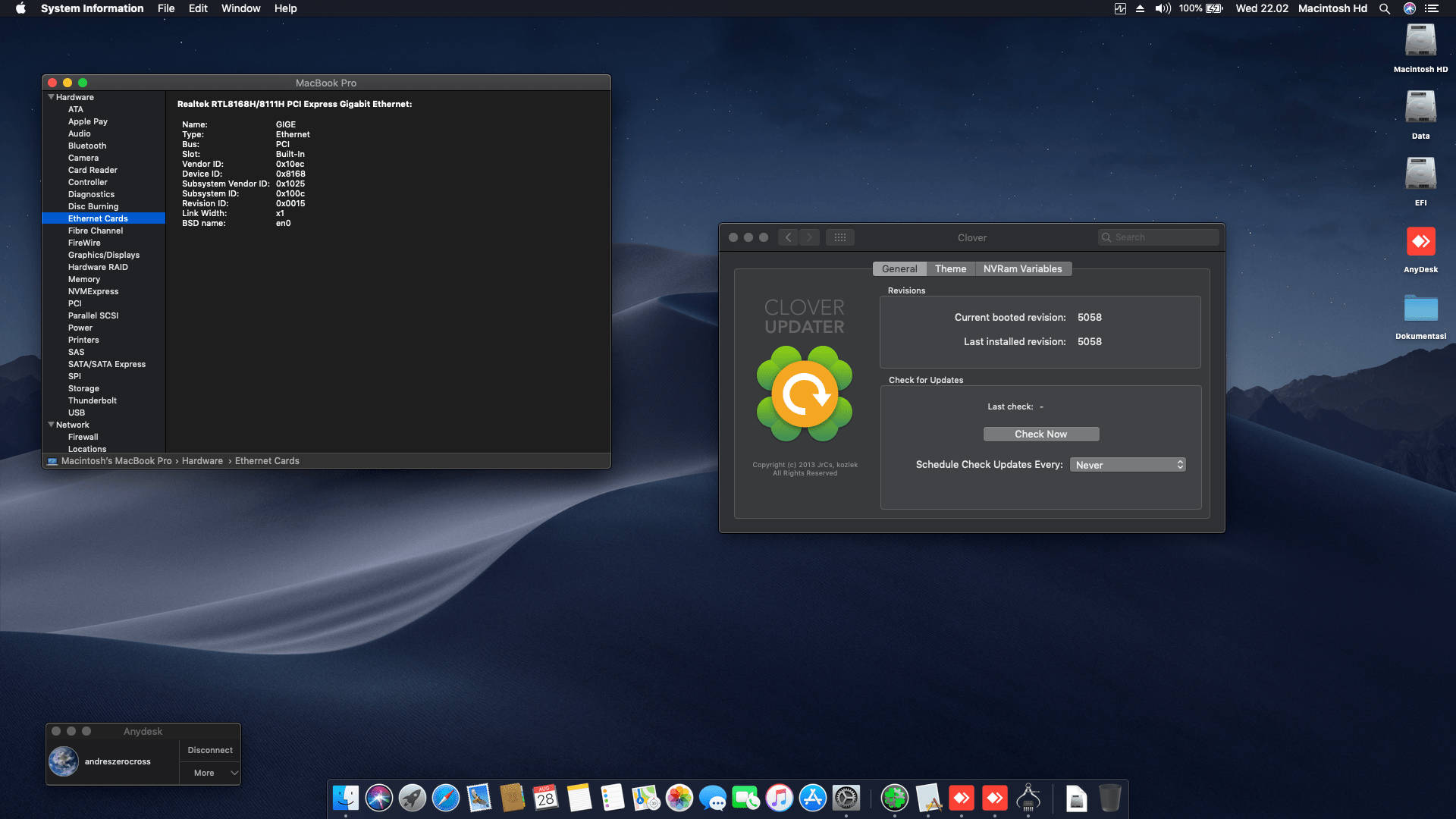Select Firewall under Network
Image resolution: width=1456 pixels, height=819 pixels.
tap(83, 437)
